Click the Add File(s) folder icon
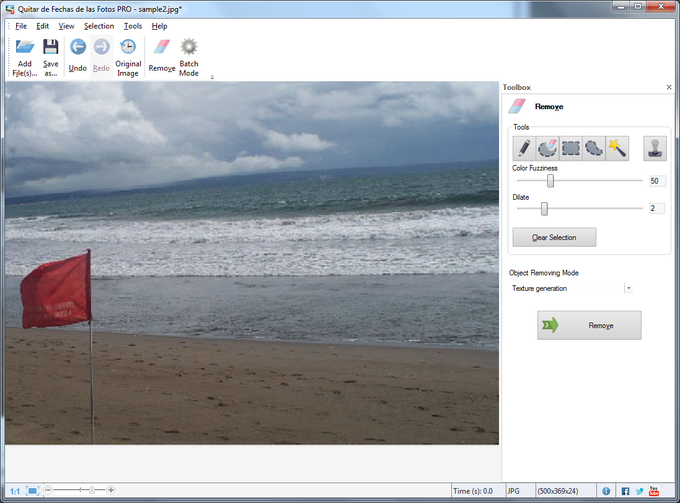The height and width of the screenshot is (503, 680). (x=24, y=47)
